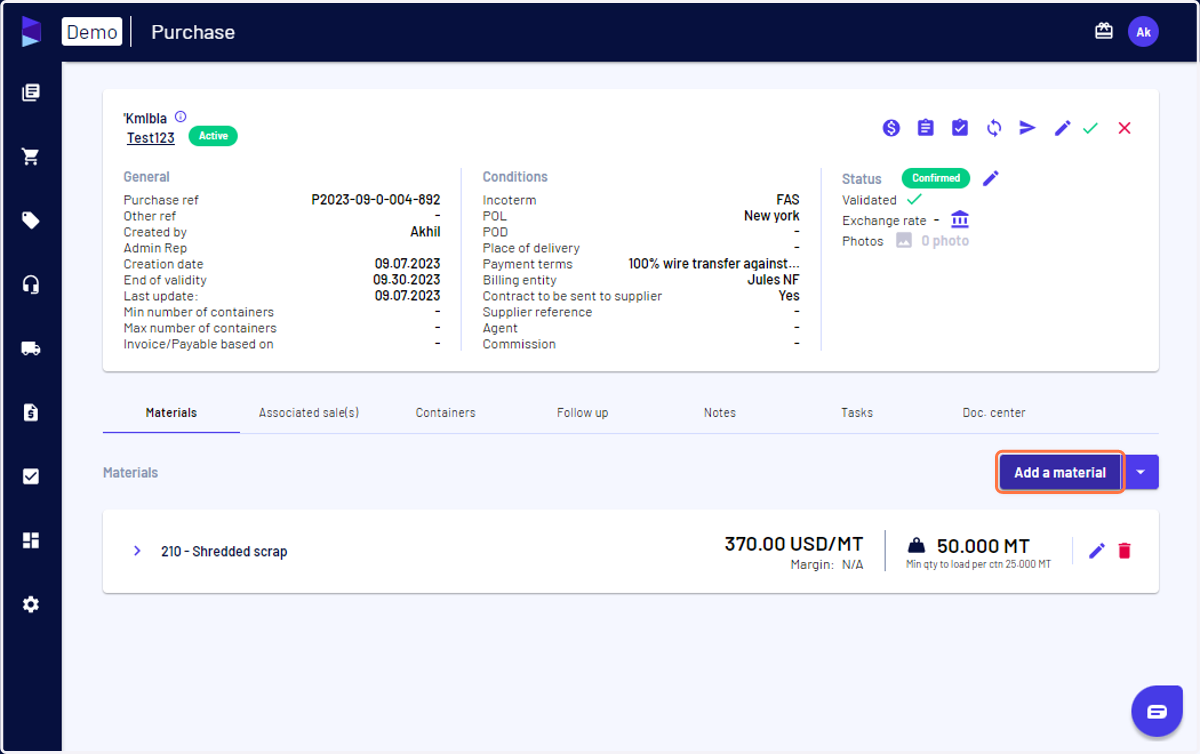Click the Active status badge
1200x754 pixels.
click(213, 136)
